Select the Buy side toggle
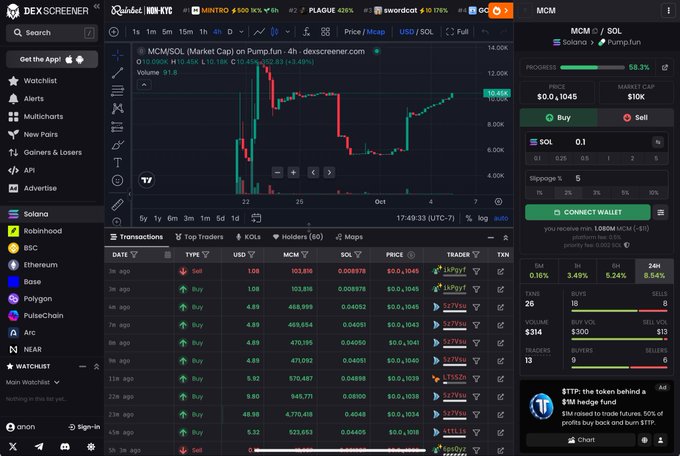 (x=559, y=118)
